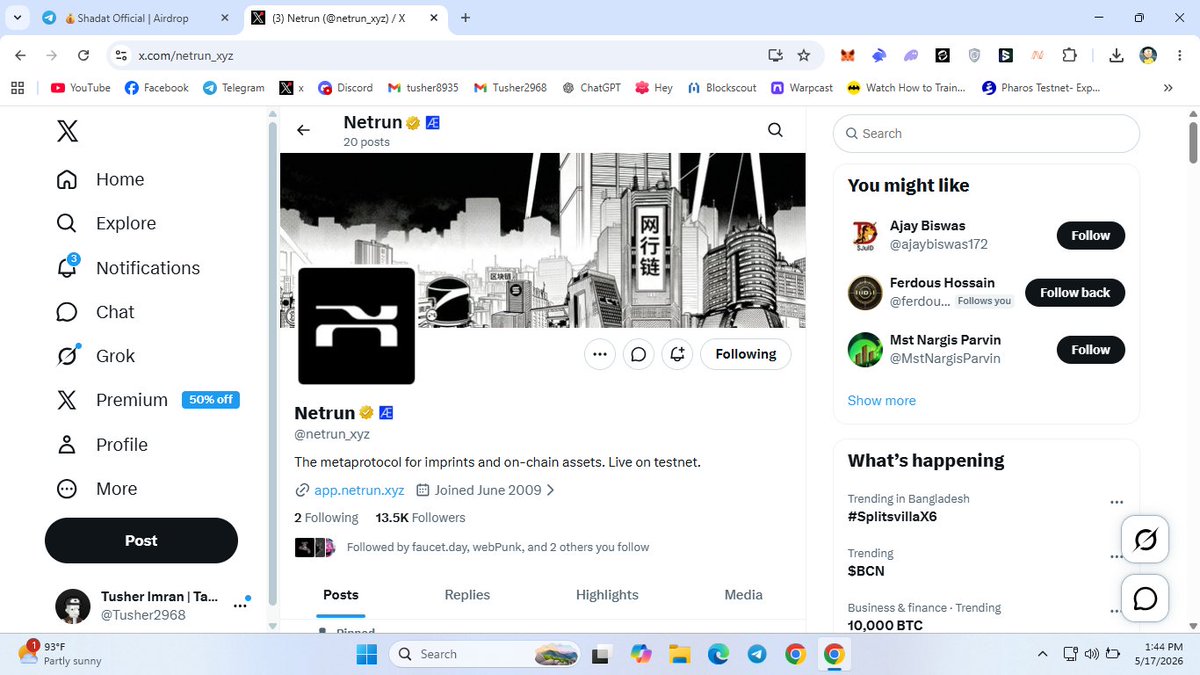
Task: Open MetaMask extension icon
Action: pos(847,56)
